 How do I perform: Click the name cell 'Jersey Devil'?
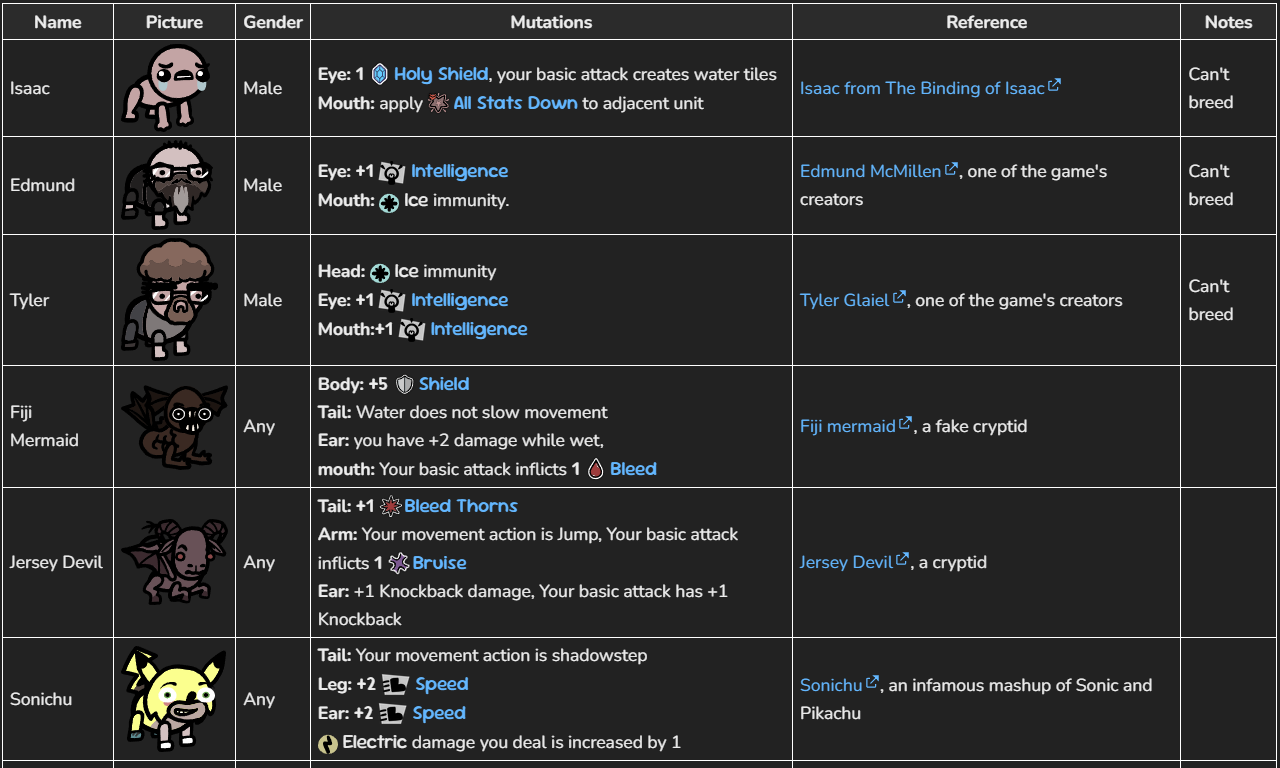(56, 562)
